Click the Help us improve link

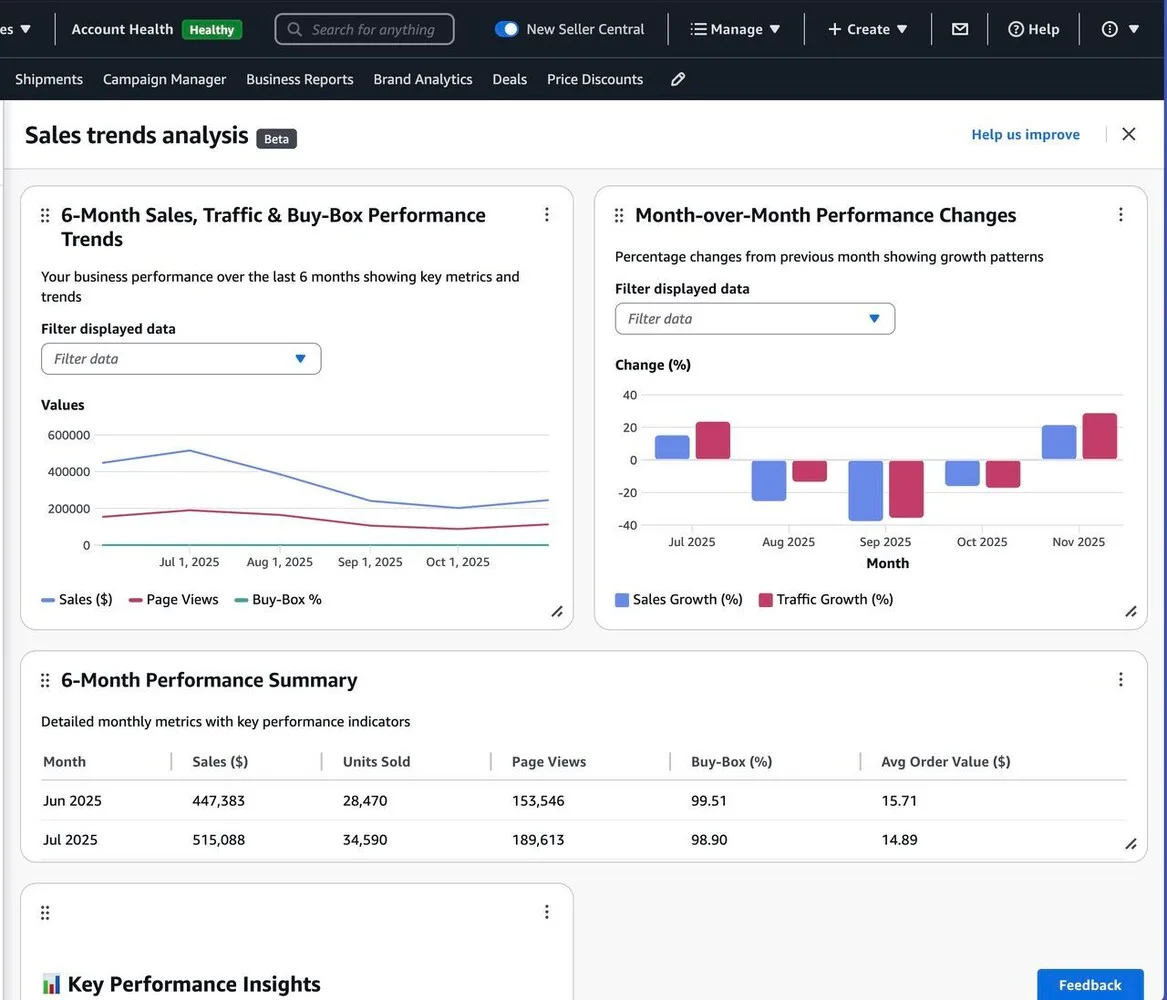1025,135
